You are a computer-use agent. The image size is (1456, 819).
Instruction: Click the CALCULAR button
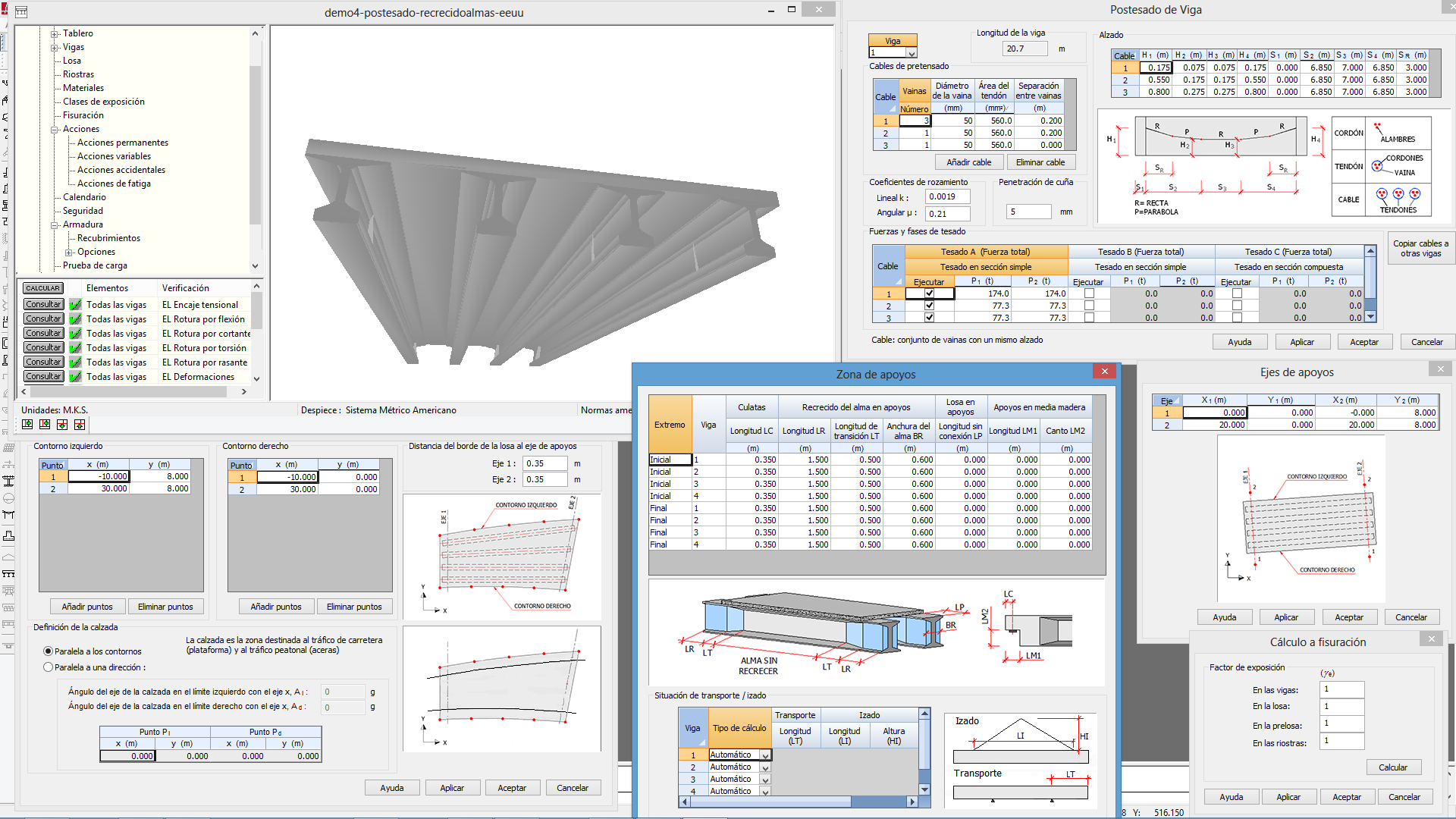(42, 288)
